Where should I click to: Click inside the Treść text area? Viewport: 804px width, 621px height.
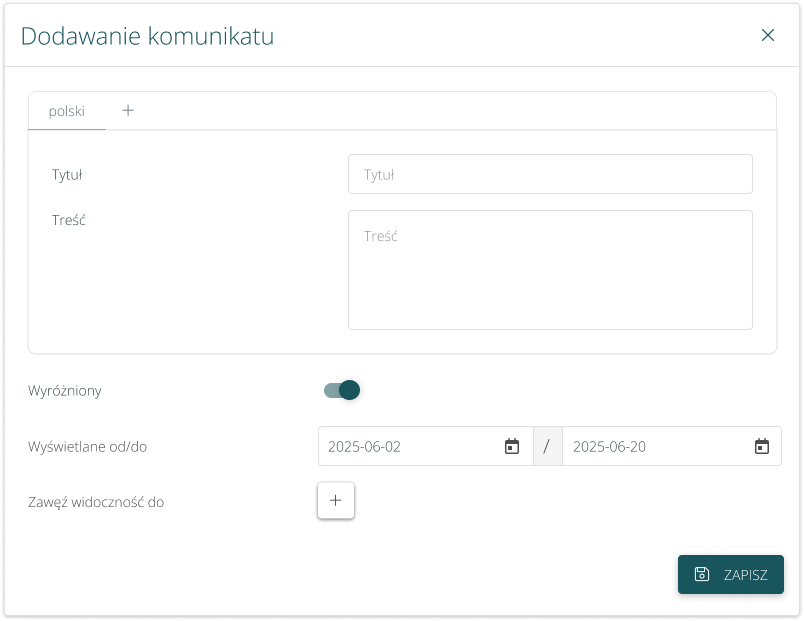[x=550, y=270]
